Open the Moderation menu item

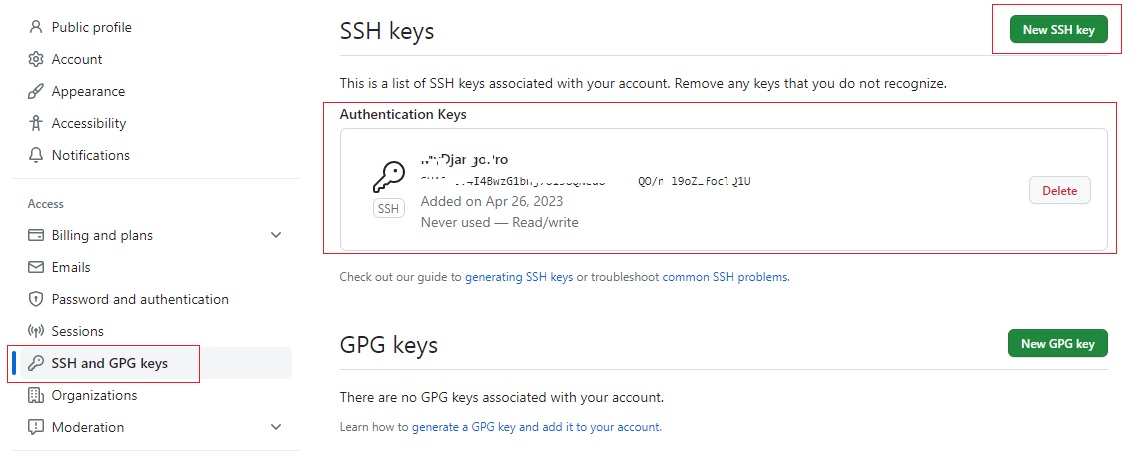click(88, 427)
